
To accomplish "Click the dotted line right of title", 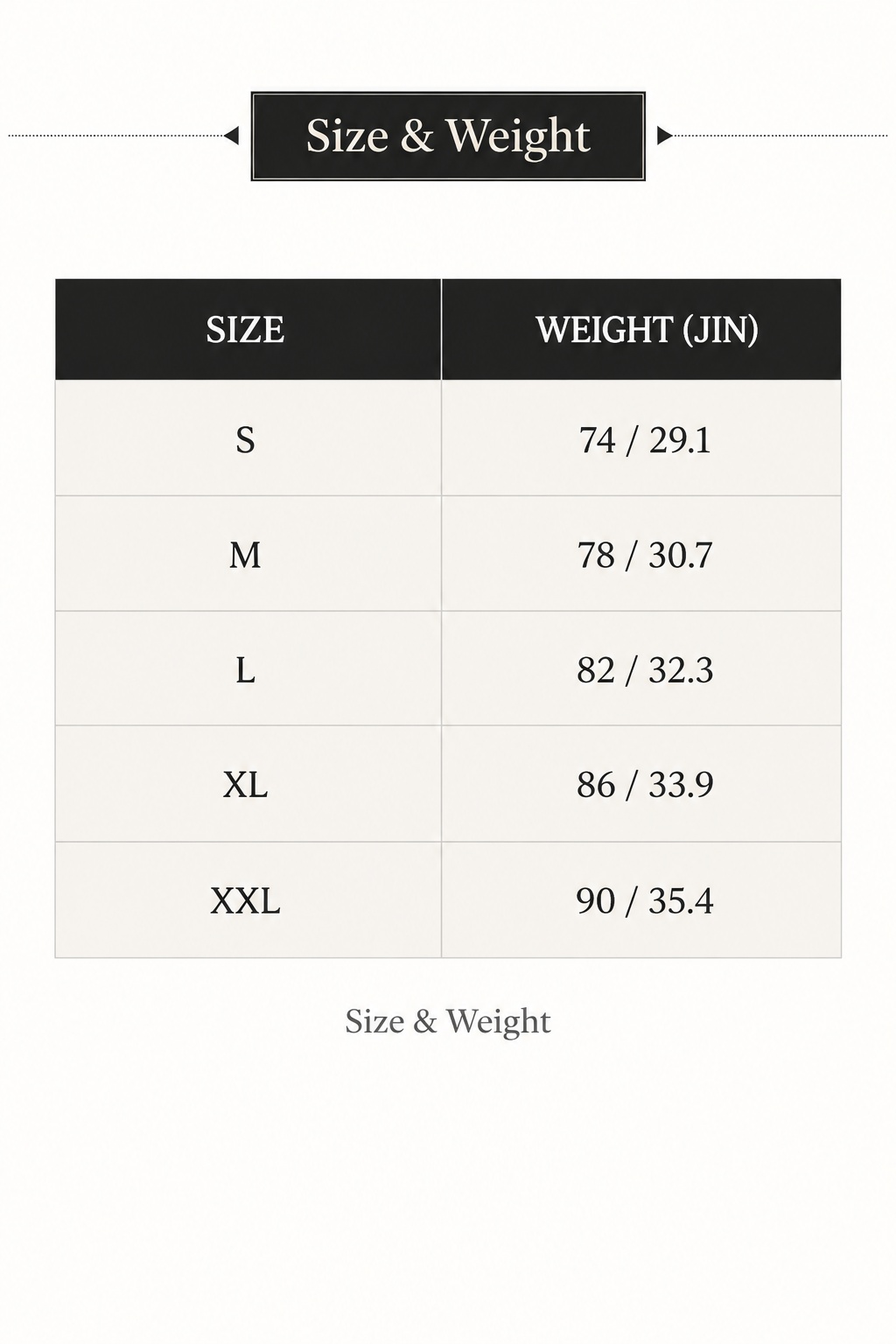I will point(780,136).
